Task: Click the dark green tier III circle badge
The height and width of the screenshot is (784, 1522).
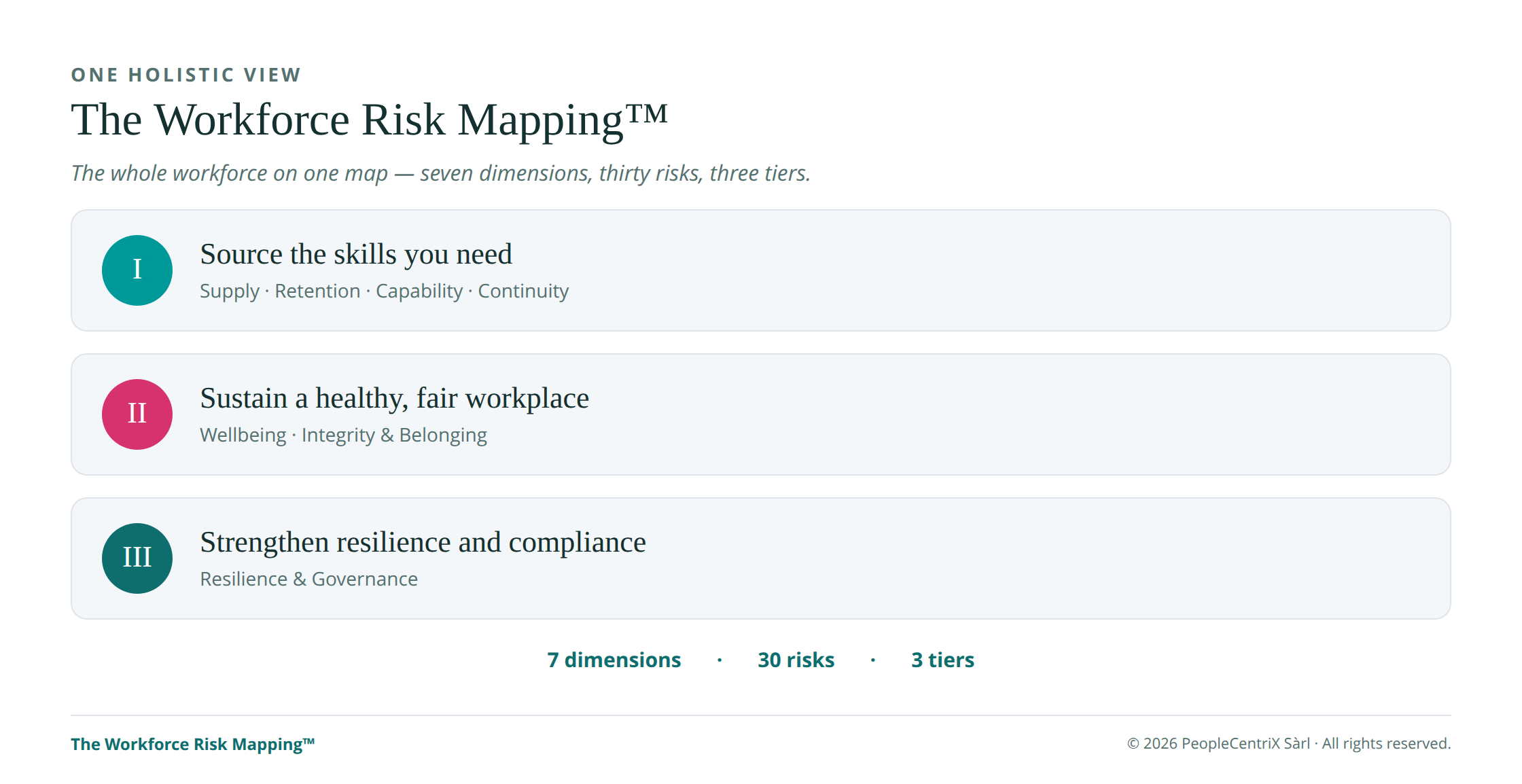Action: tap(137, 558)
